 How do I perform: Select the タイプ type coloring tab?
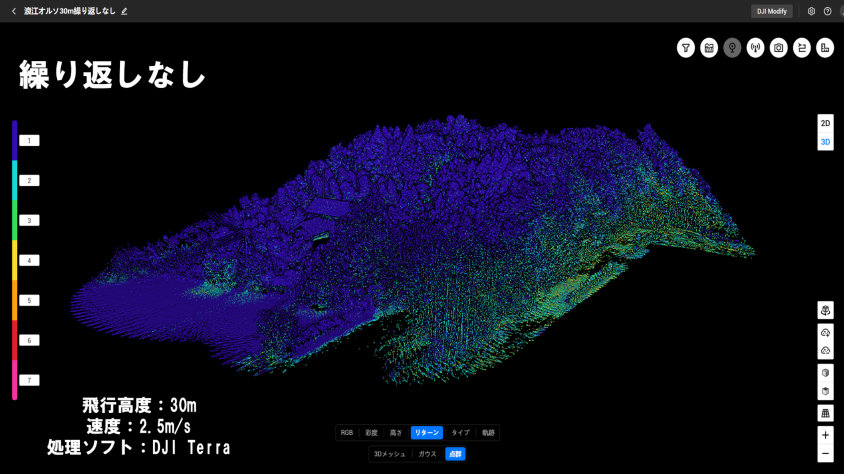[460, 433]
